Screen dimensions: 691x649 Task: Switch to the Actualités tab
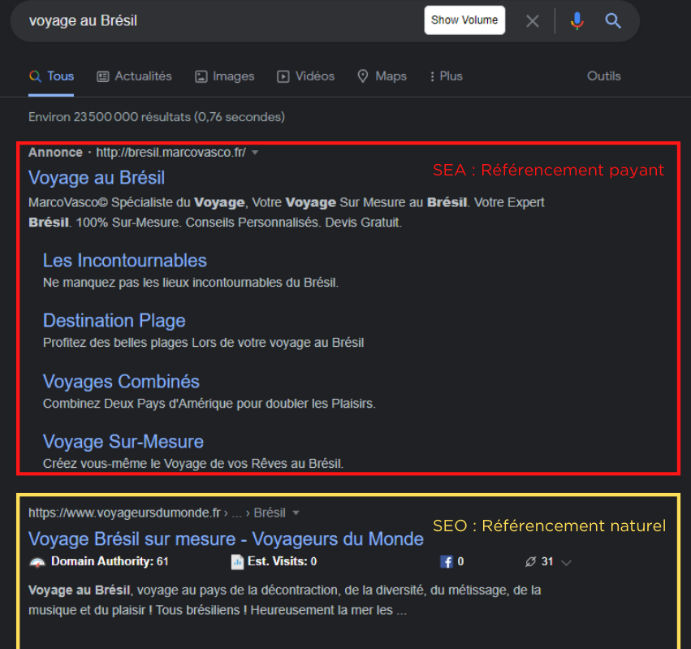tap(134, 76)
